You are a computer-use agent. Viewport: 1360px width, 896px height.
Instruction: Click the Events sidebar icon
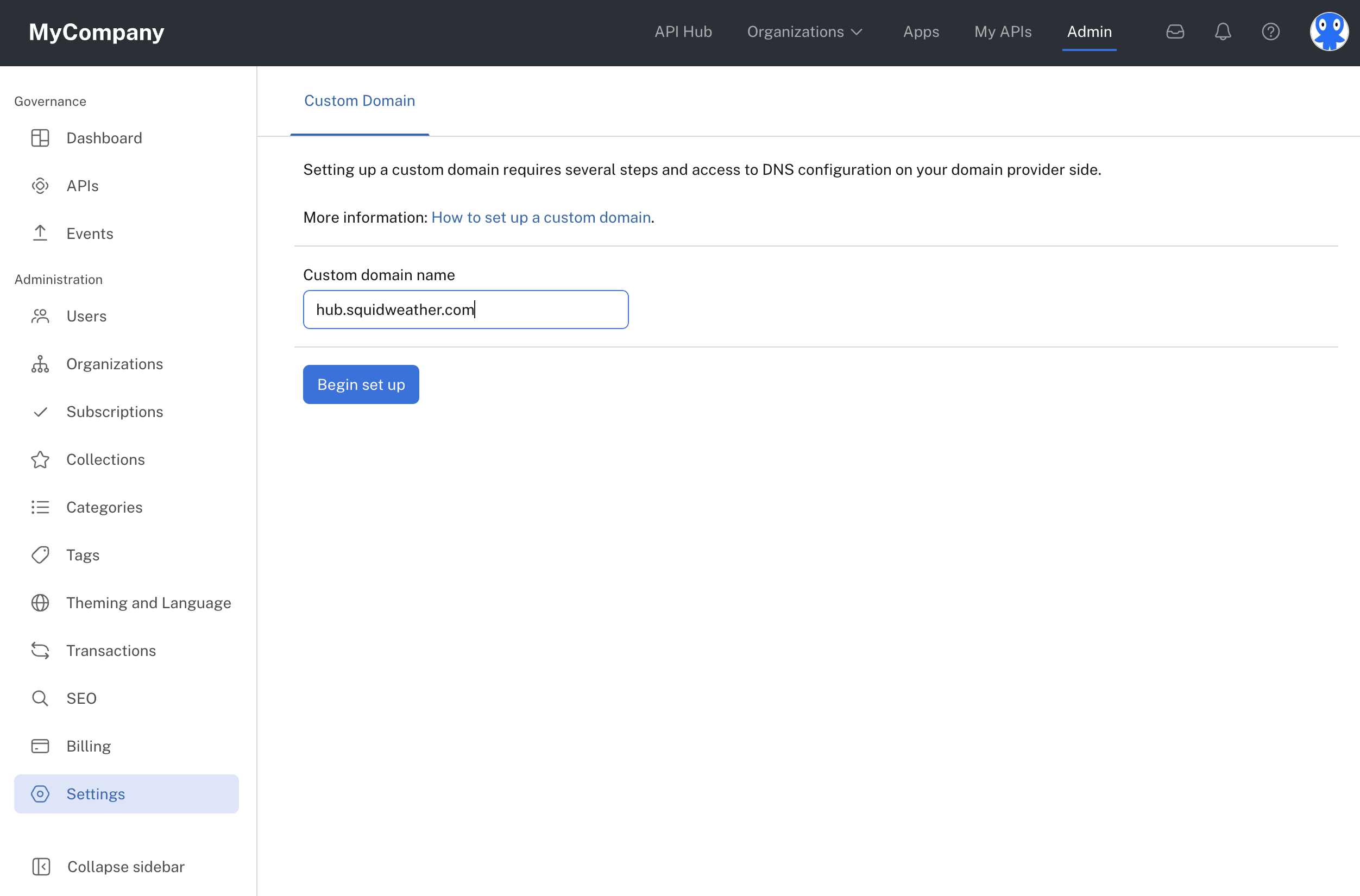coord(41,233)
